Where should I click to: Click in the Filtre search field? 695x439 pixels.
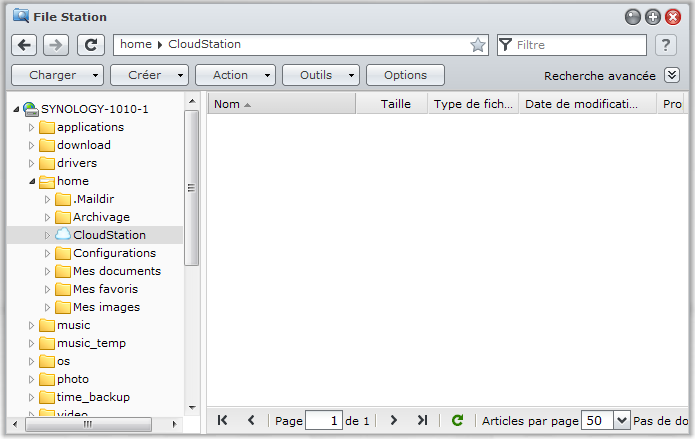[x=578, y=45]
